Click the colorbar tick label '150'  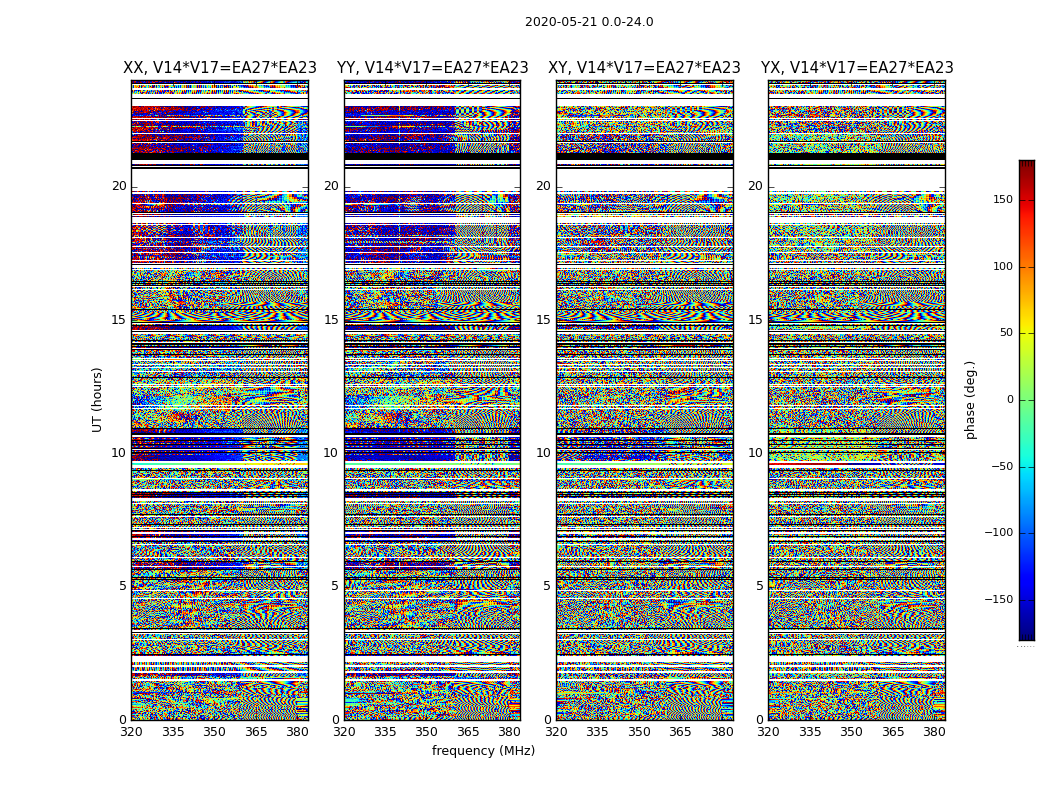pos(1003,199)
